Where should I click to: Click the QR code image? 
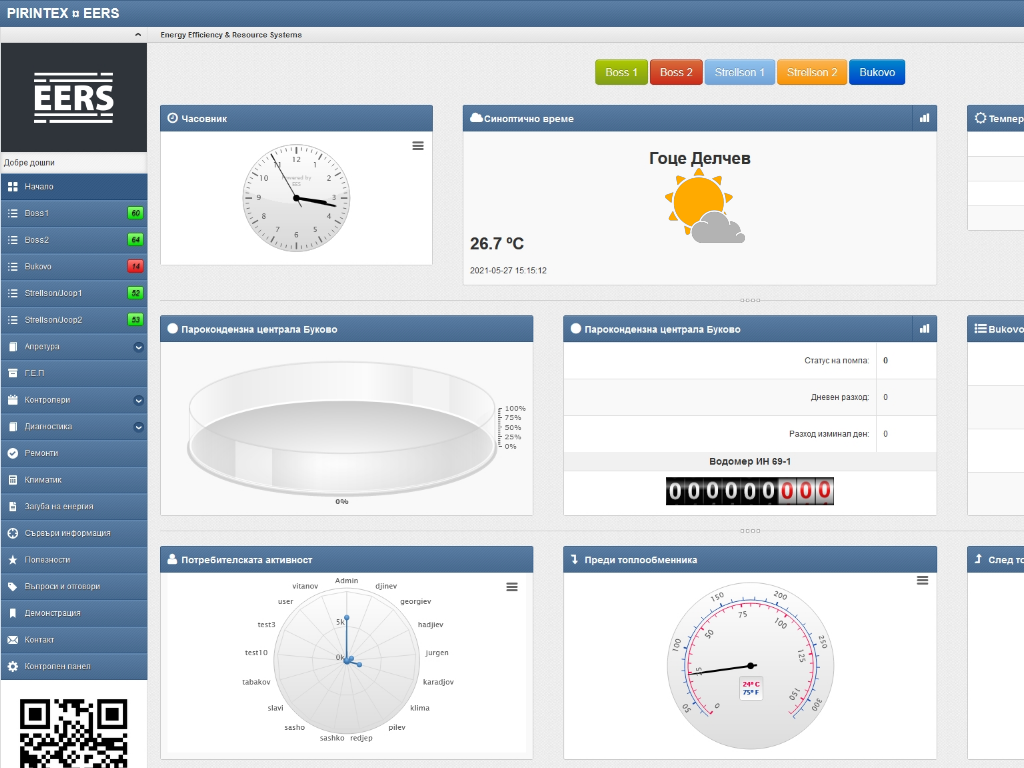click(x=74, y=733)
